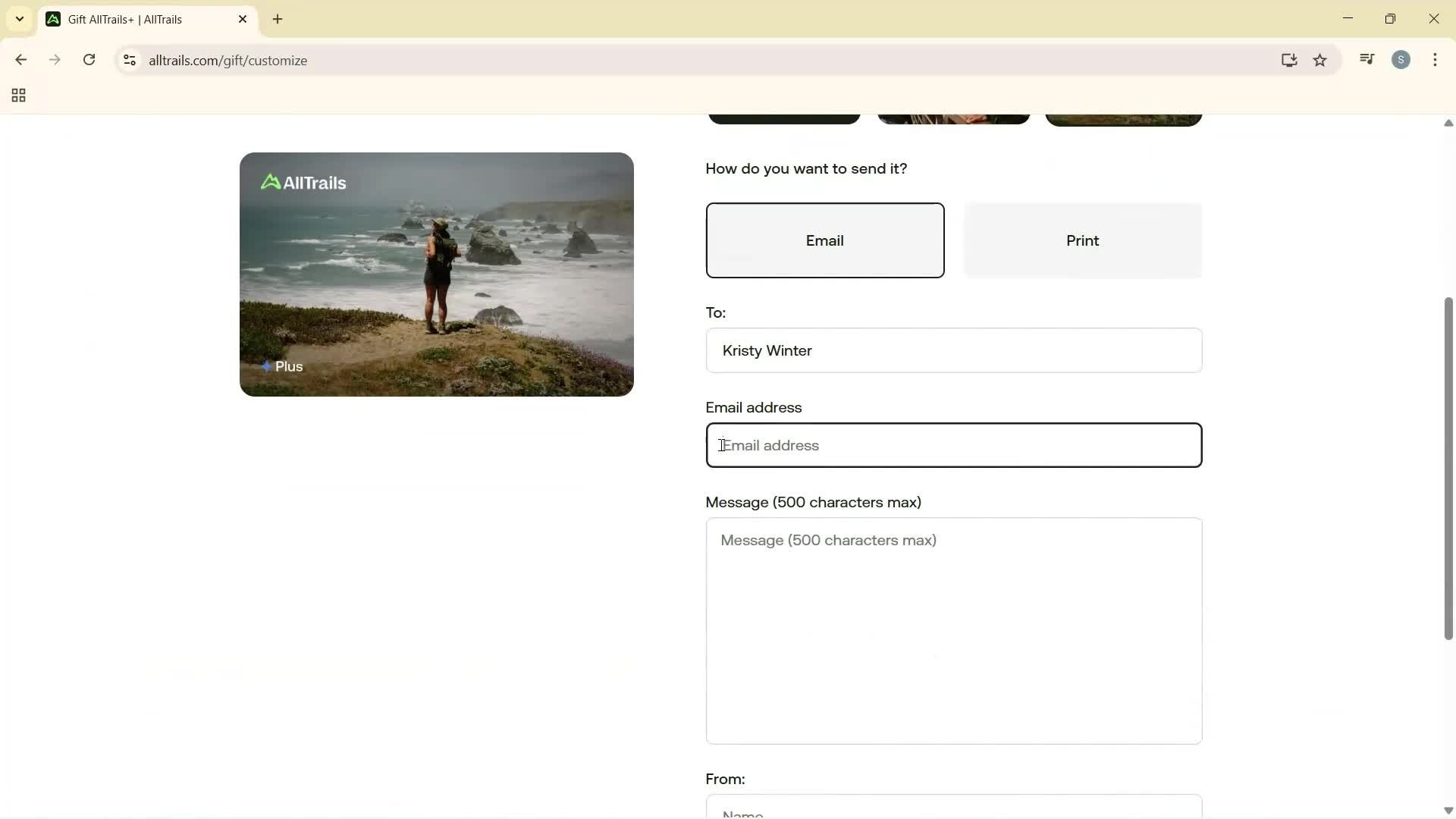The width and height of the screenshot is (1456, 819).
Task: Open a new browser tab
Action: click(278, 19)
